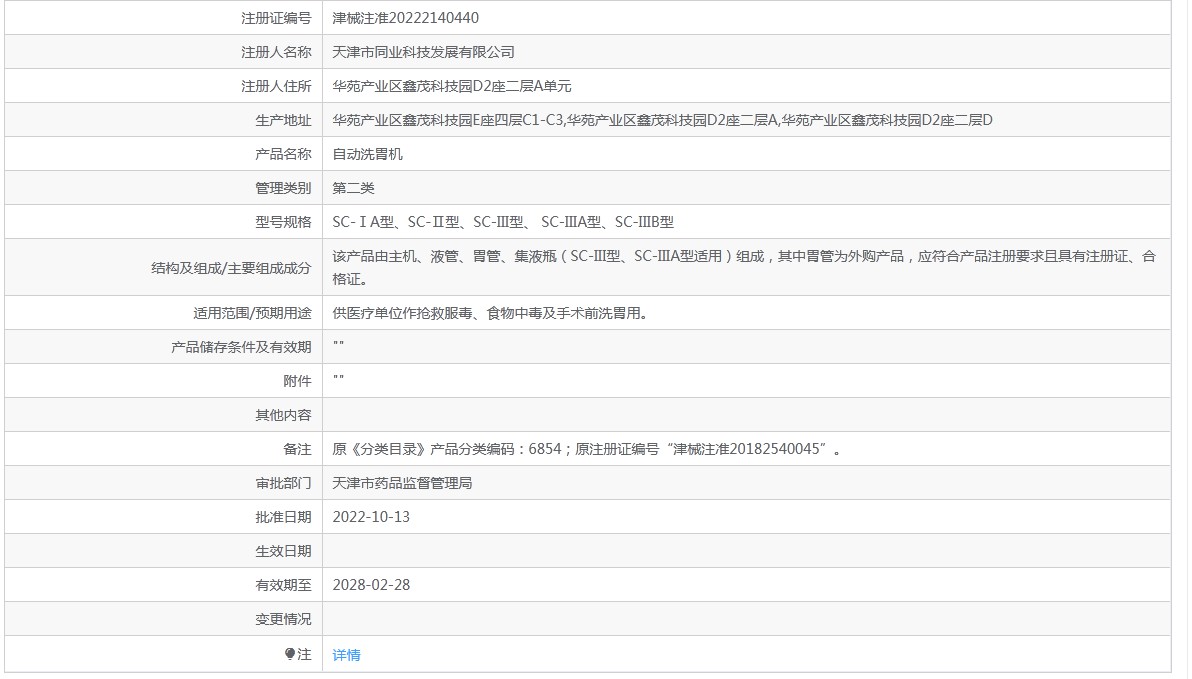Select approval date 2022-10-13
The height and width of the screenshot is (679, 1192).
(371, 516)
